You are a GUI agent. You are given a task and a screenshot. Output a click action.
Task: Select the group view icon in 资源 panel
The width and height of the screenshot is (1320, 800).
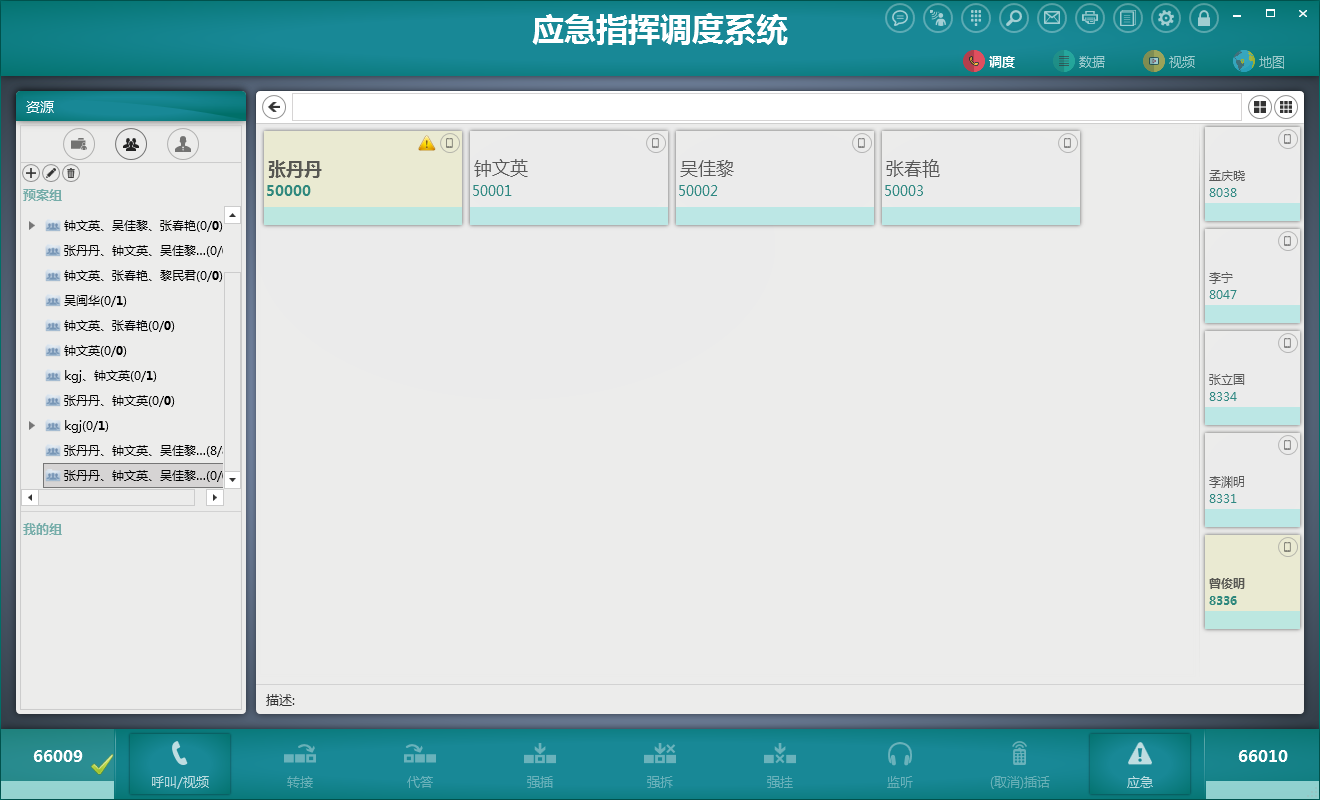(131, 144)
